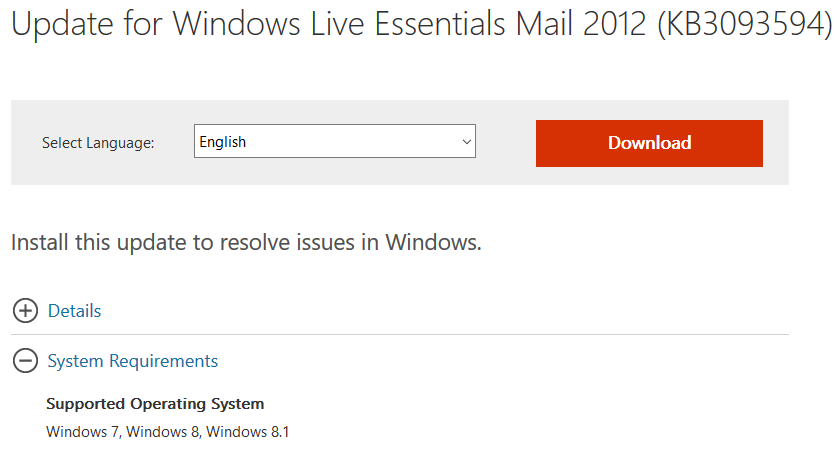Open the Details section link
Image resolution: width=837 pixels, height=465 pixels.
[x=74, y=311]
